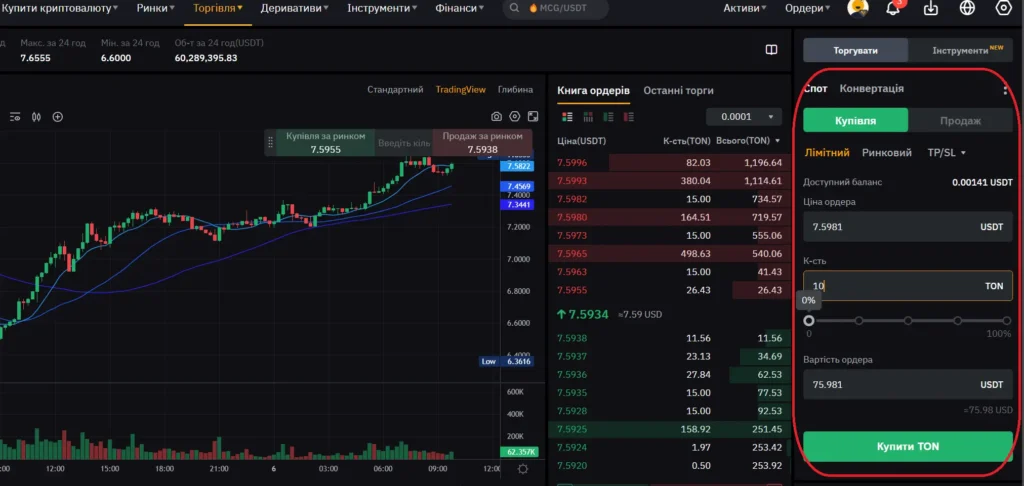
Task: Click the Ціна ордера 7.5981 field
Action: point(908,227)
